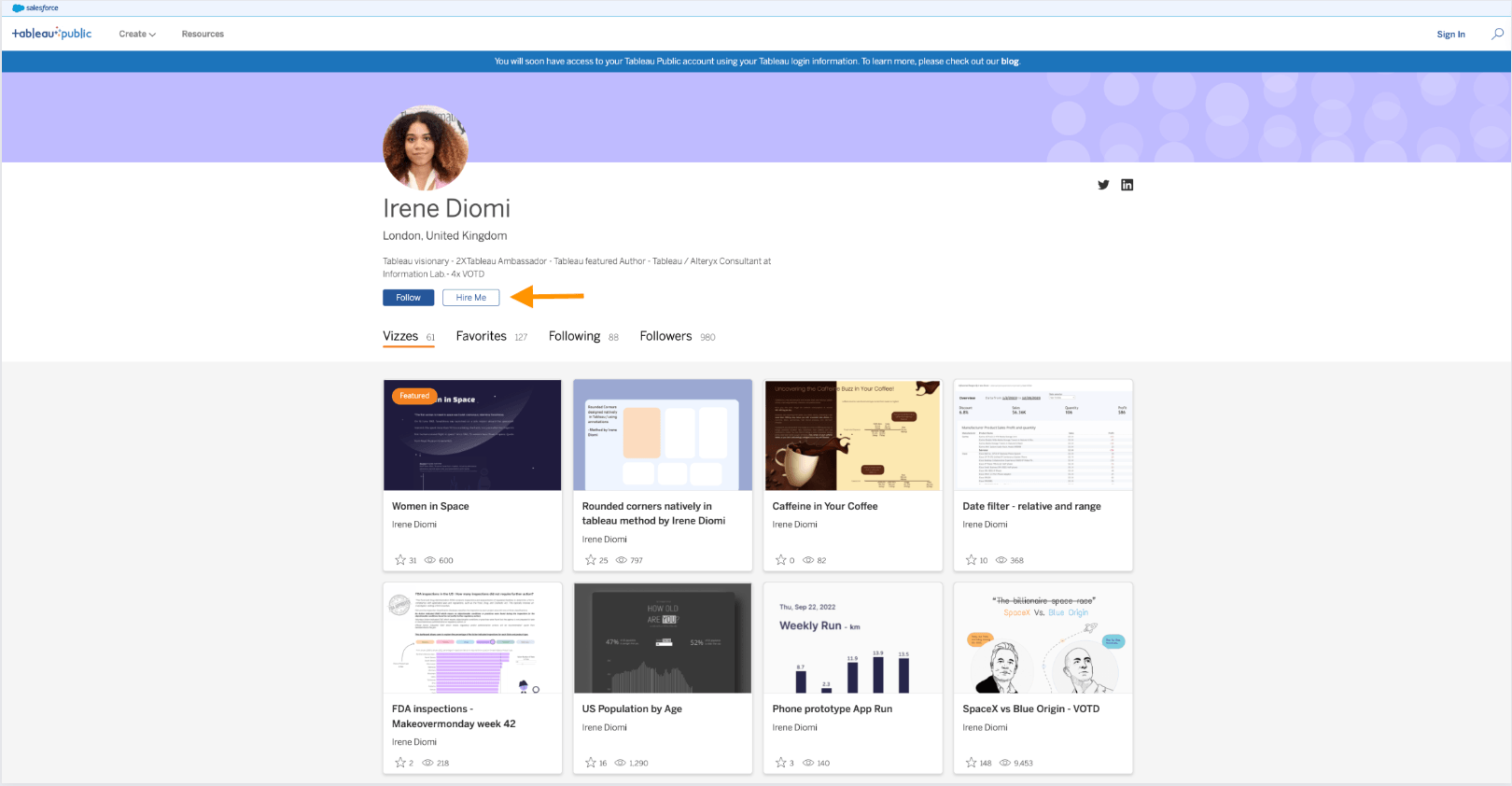Open the Weekly Run viz thumbnail
Screen dimensions: 1512x786
coord(853,639)
